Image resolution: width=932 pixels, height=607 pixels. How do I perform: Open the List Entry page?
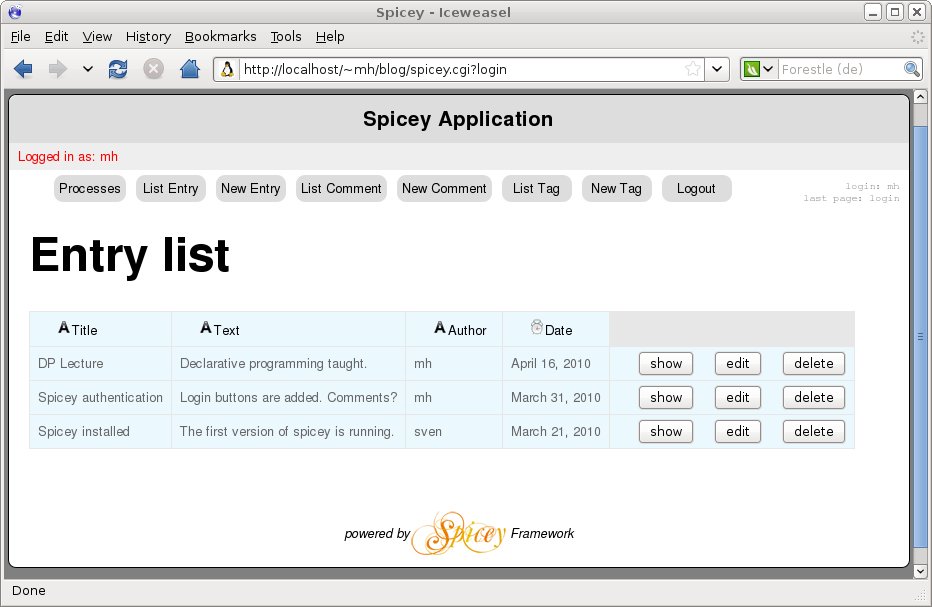click(x=171, y=188)
